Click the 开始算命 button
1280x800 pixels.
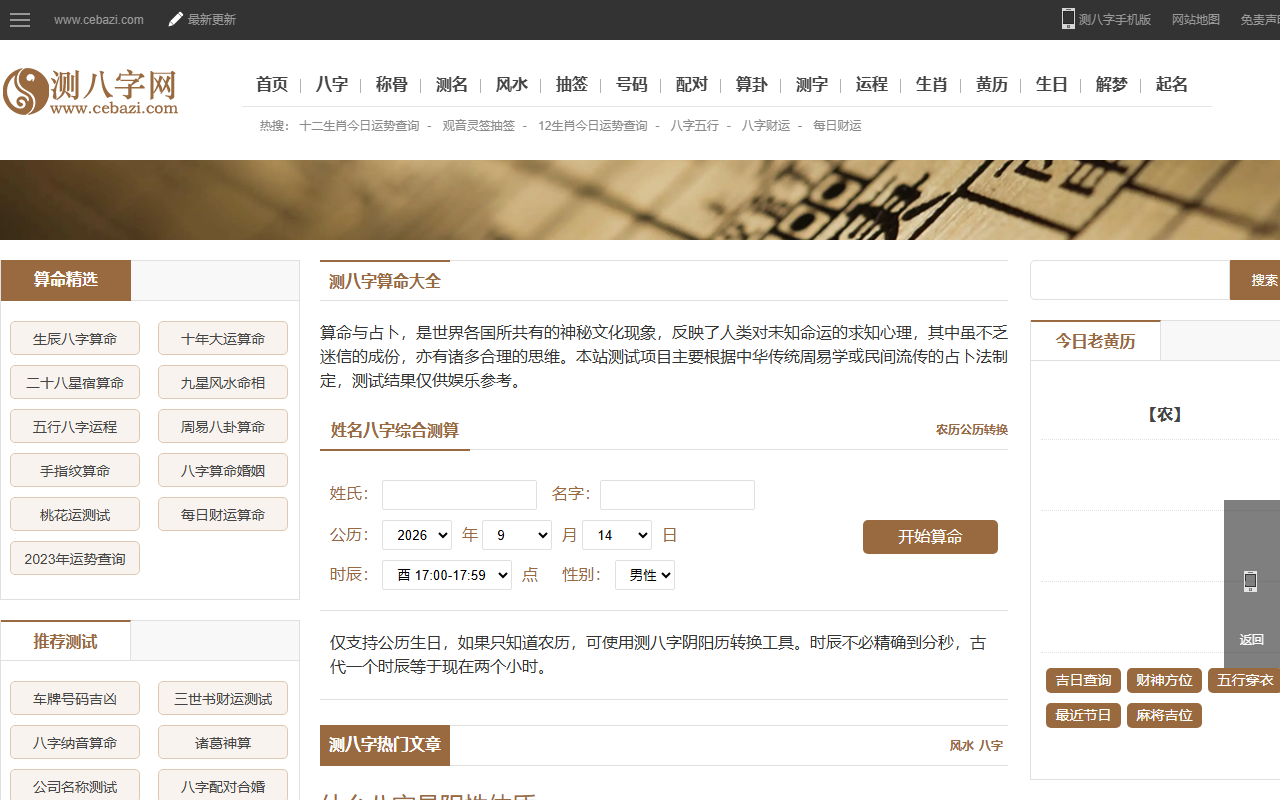(930, 537)
